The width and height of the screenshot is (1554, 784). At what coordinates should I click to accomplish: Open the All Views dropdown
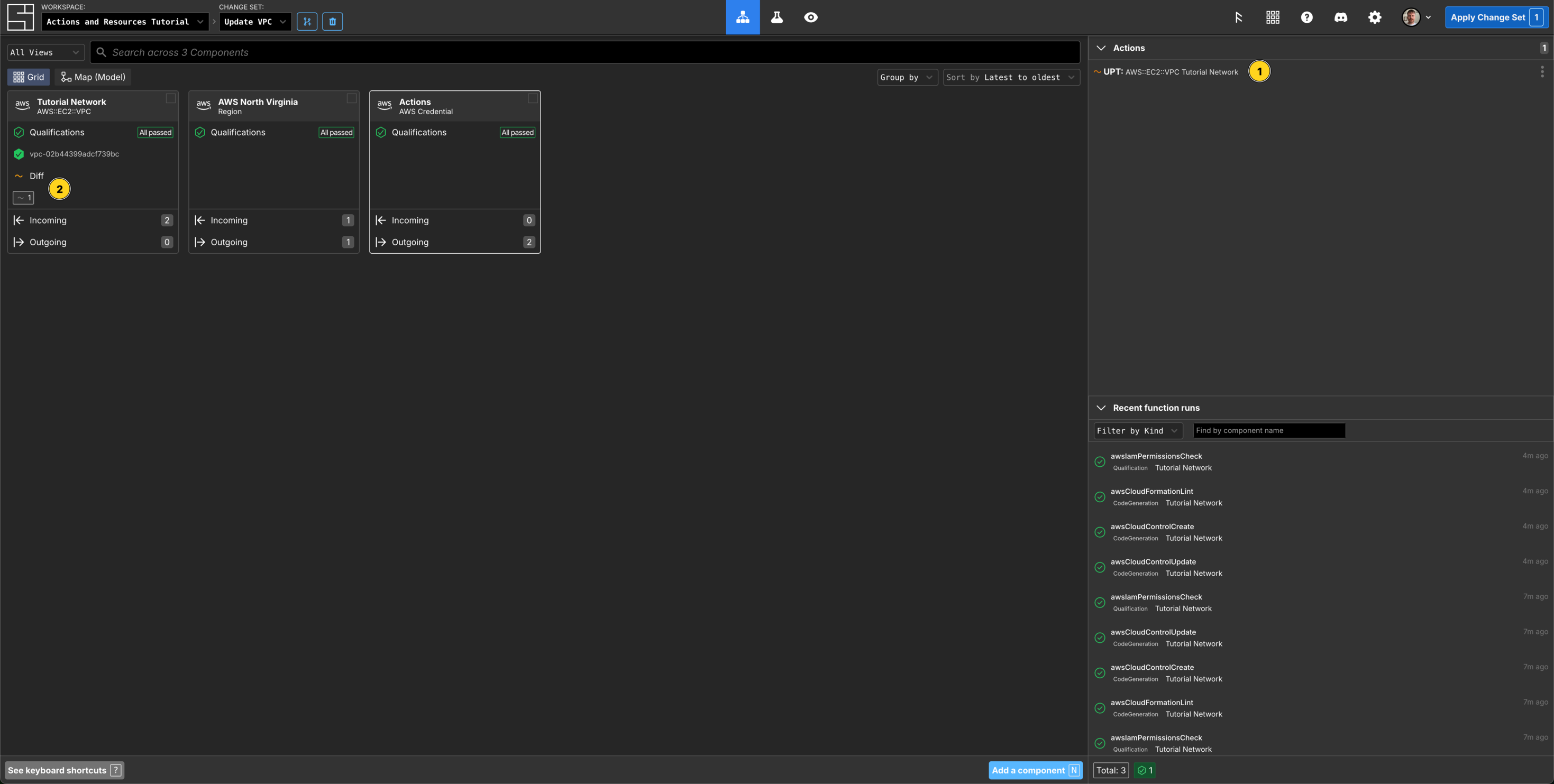tap(46, 52)
